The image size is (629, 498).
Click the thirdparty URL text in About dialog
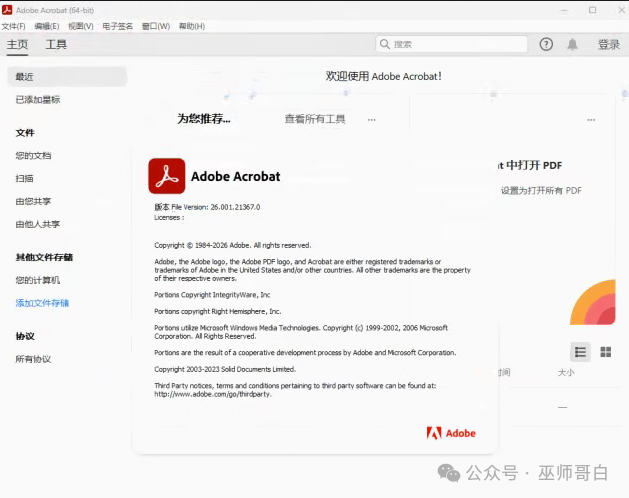tap(213, 394)
